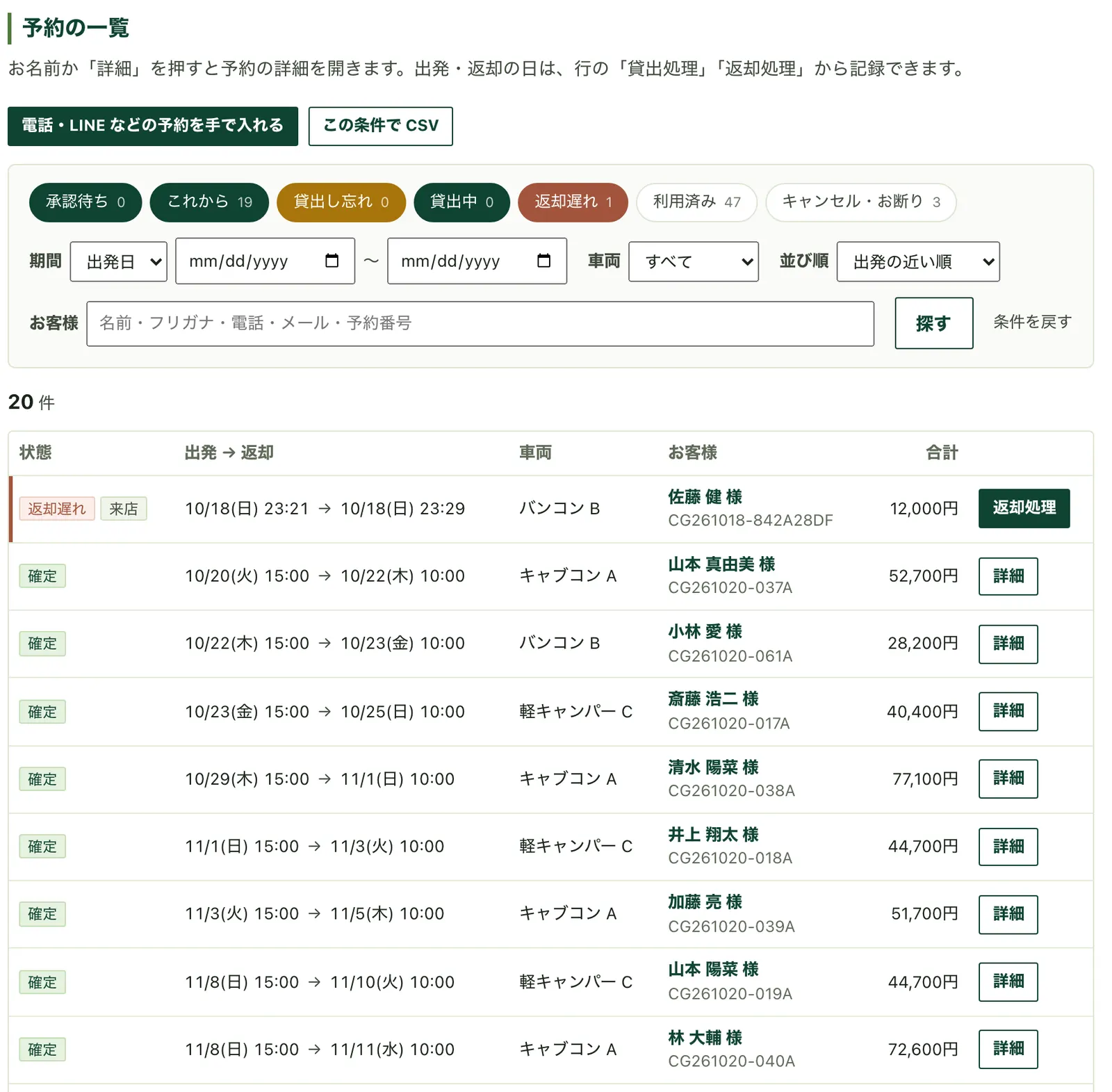This screenshot has height=1092, width=1112.
Task: Open customer name link 佐藤 健 様
Action: [705, 497]
